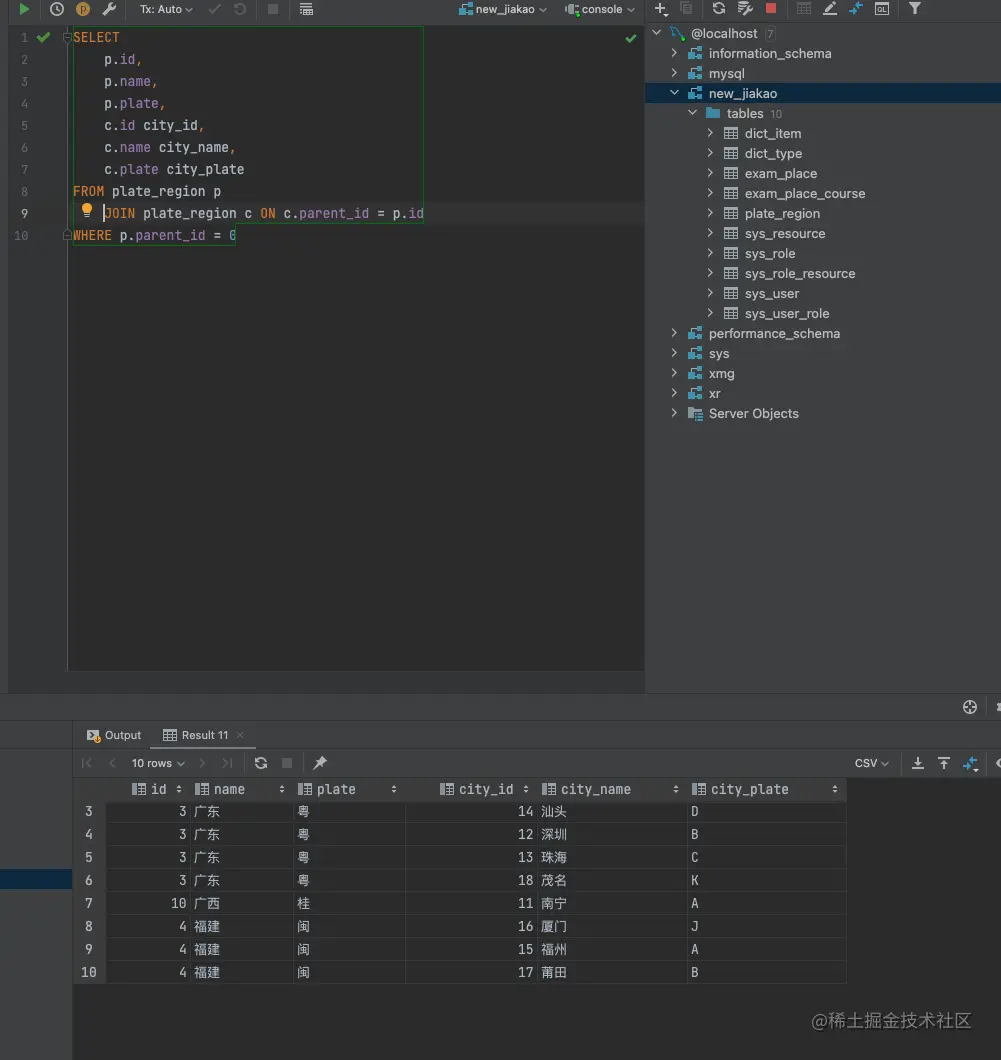Refresh the database tree
The height and width of the screenshot is (1060, 1001).
(718, 8)
